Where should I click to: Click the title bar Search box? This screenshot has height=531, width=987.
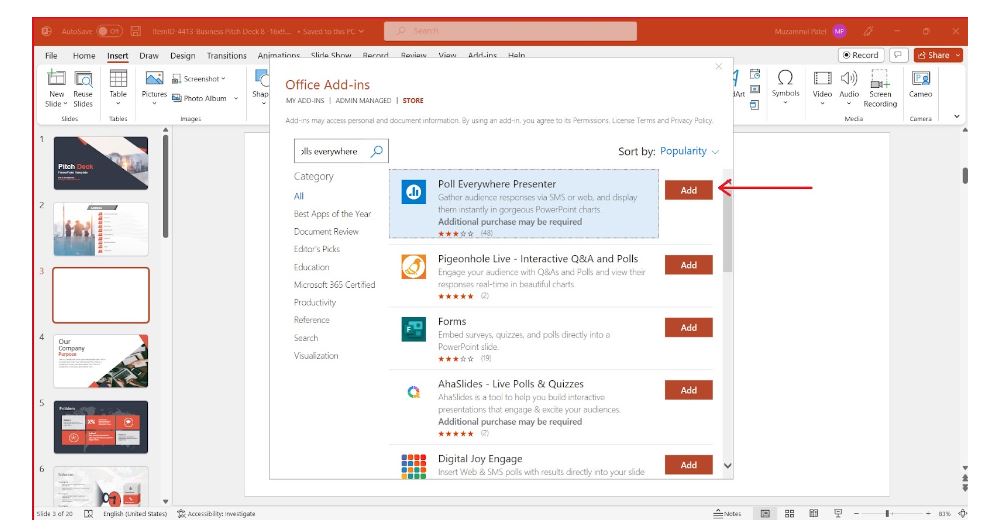510,31
